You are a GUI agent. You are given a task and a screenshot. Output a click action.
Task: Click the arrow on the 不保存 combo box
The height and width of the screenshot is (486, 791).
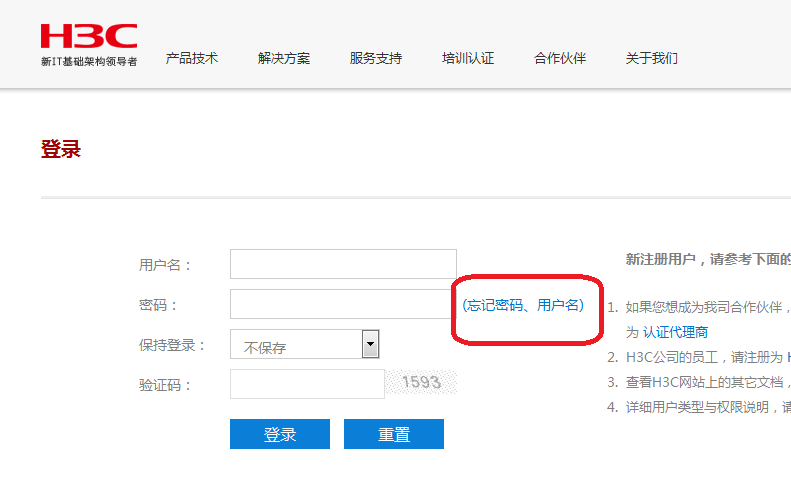[x=370, y=344]
